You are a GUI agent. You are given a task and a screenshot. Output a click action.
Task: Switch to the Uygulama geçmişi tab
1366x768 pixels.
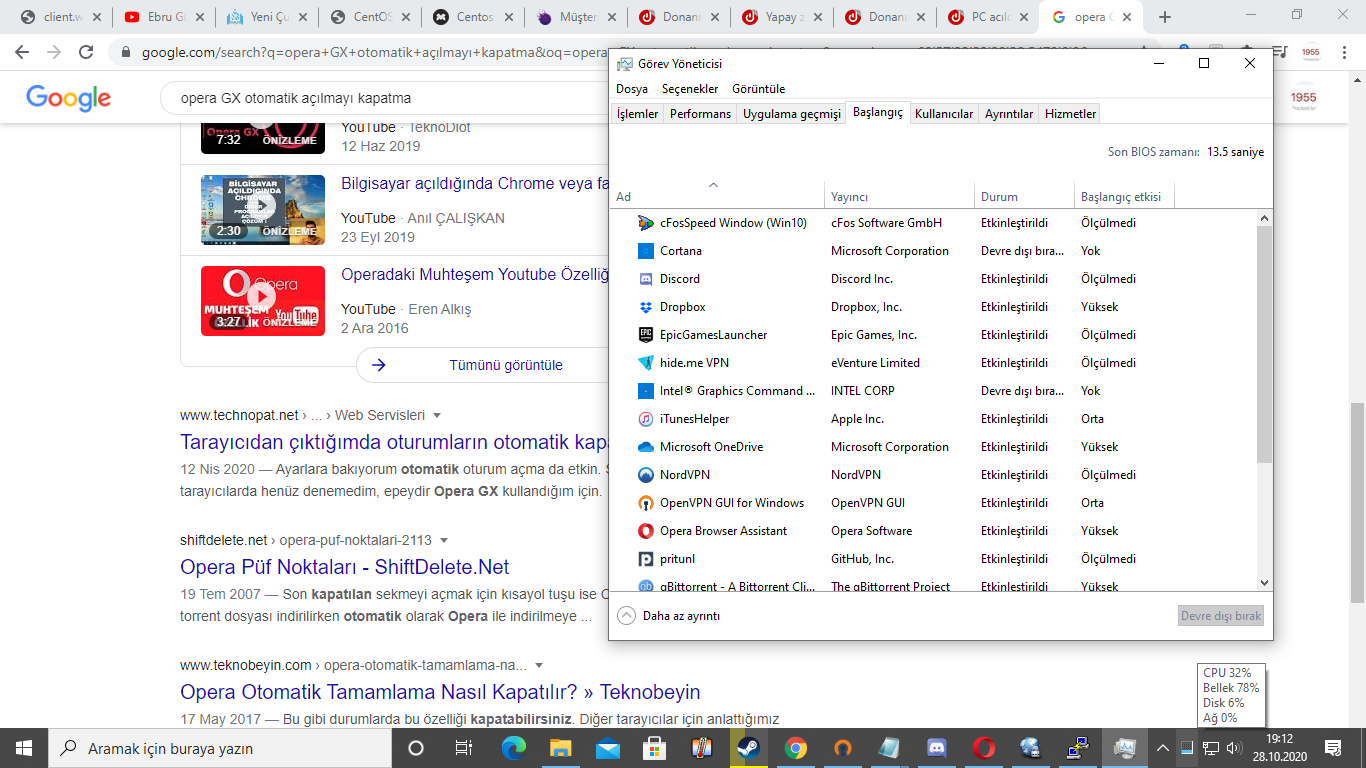tap(791, 114)
